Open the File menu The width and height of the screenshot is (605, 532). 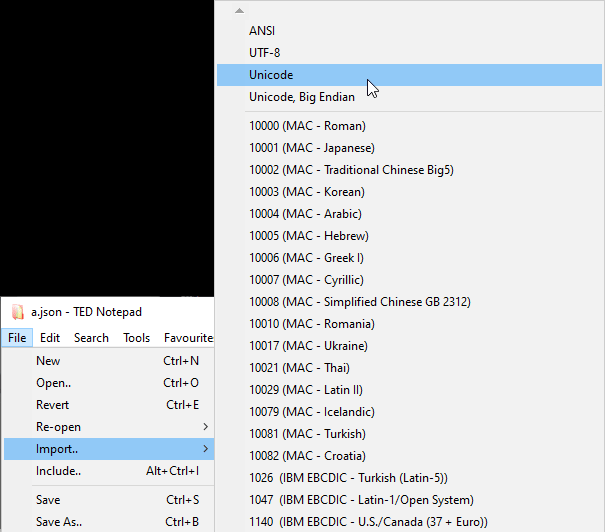(x=17, y=338)
